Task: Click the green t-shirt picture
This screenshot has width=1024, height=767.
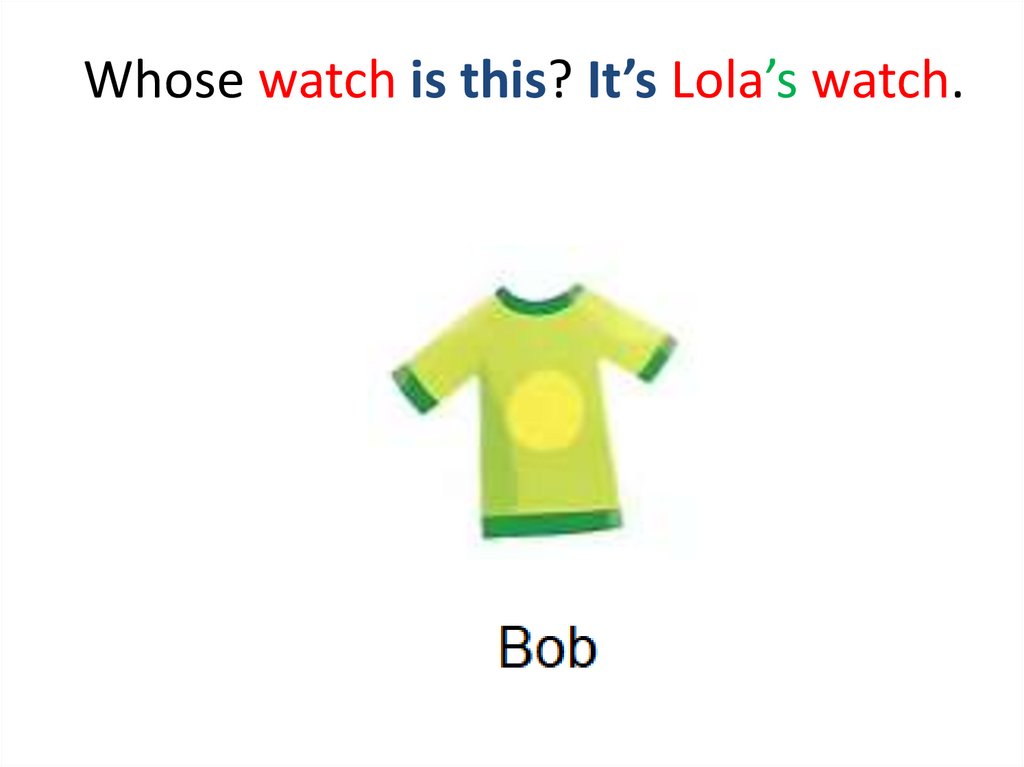Action: [534, 411]
